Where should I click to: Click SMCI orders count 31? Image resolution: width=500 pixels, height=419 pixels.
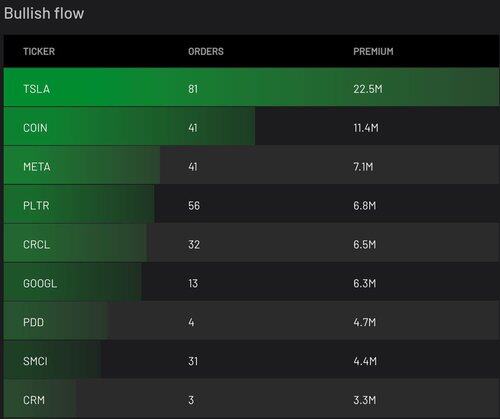(193, 361)
